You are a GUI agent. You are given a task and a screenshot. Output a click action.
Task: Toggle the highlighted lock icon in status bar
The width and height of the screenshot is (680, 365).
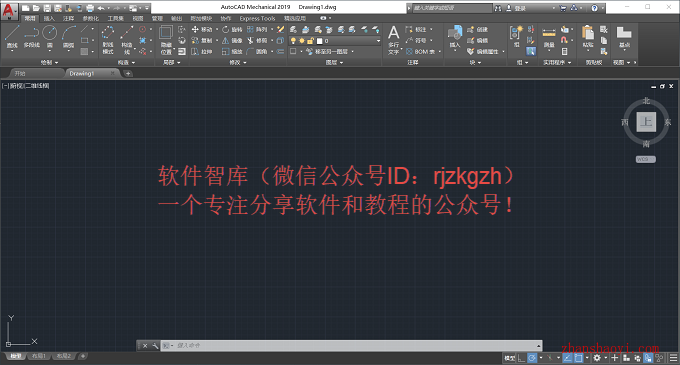[x=648, y=358]
